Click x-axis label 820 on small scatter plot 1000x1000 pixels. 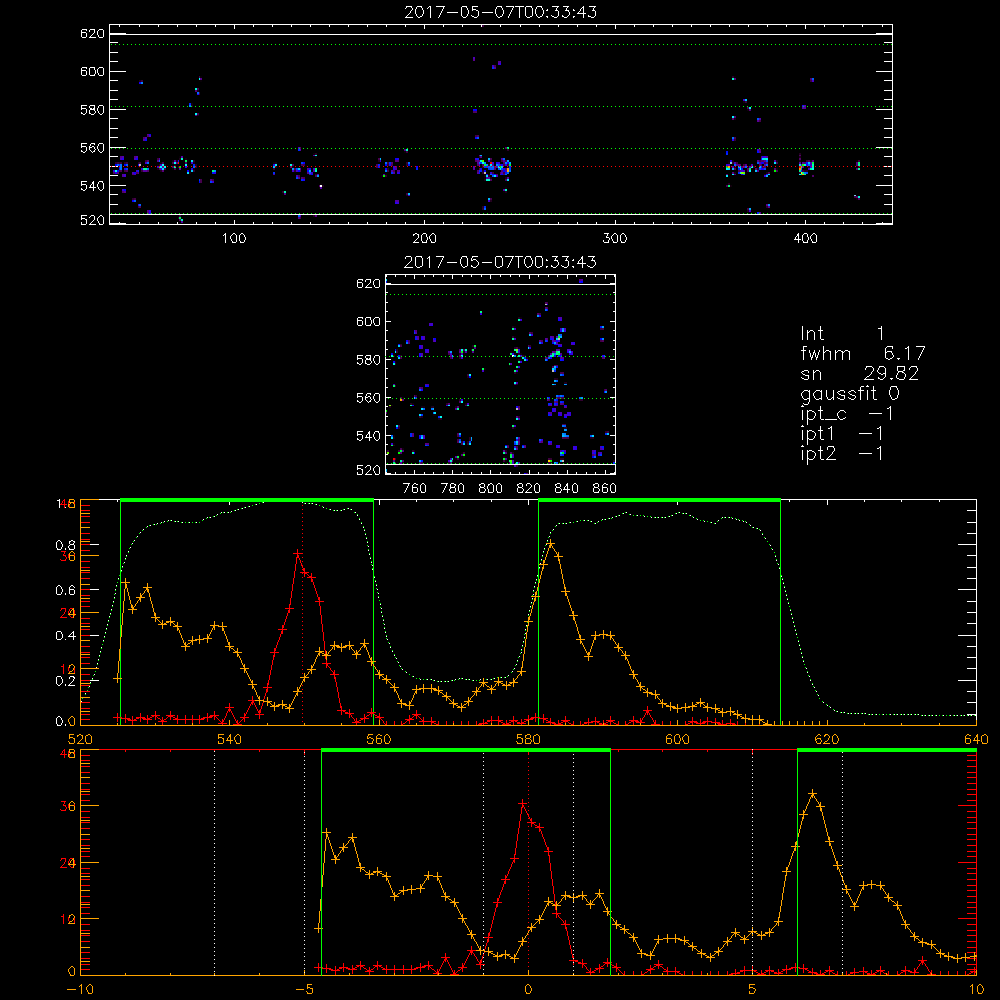[x=529, y=489]
